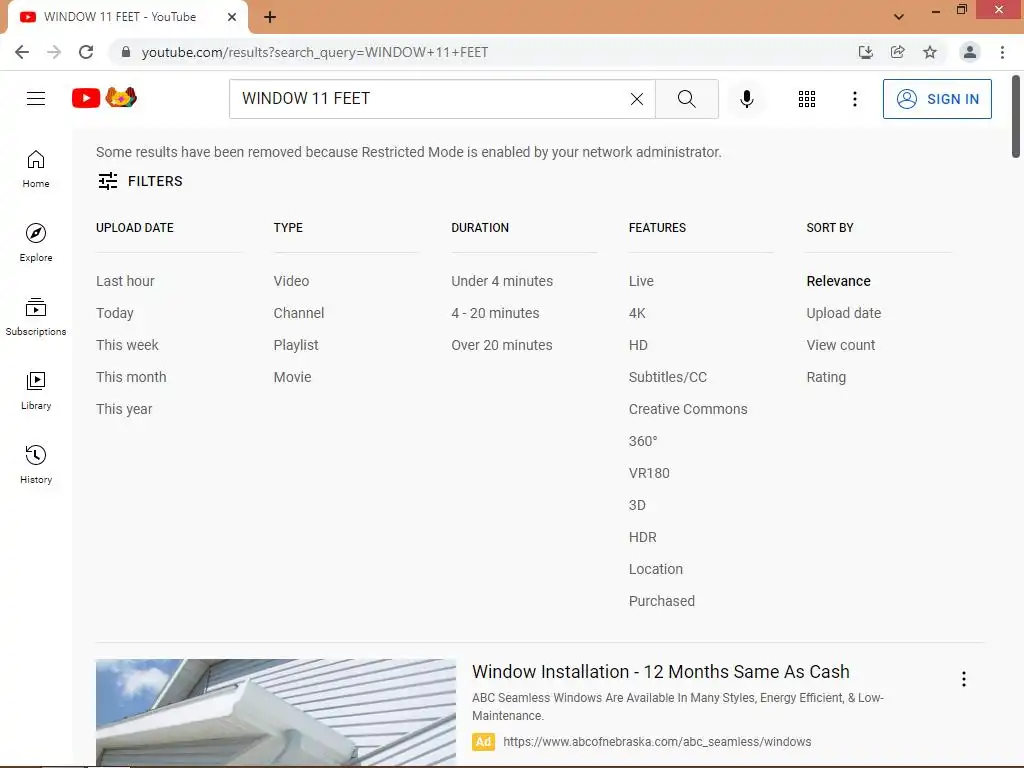Click the site lock icon

(x=126, y=52)
